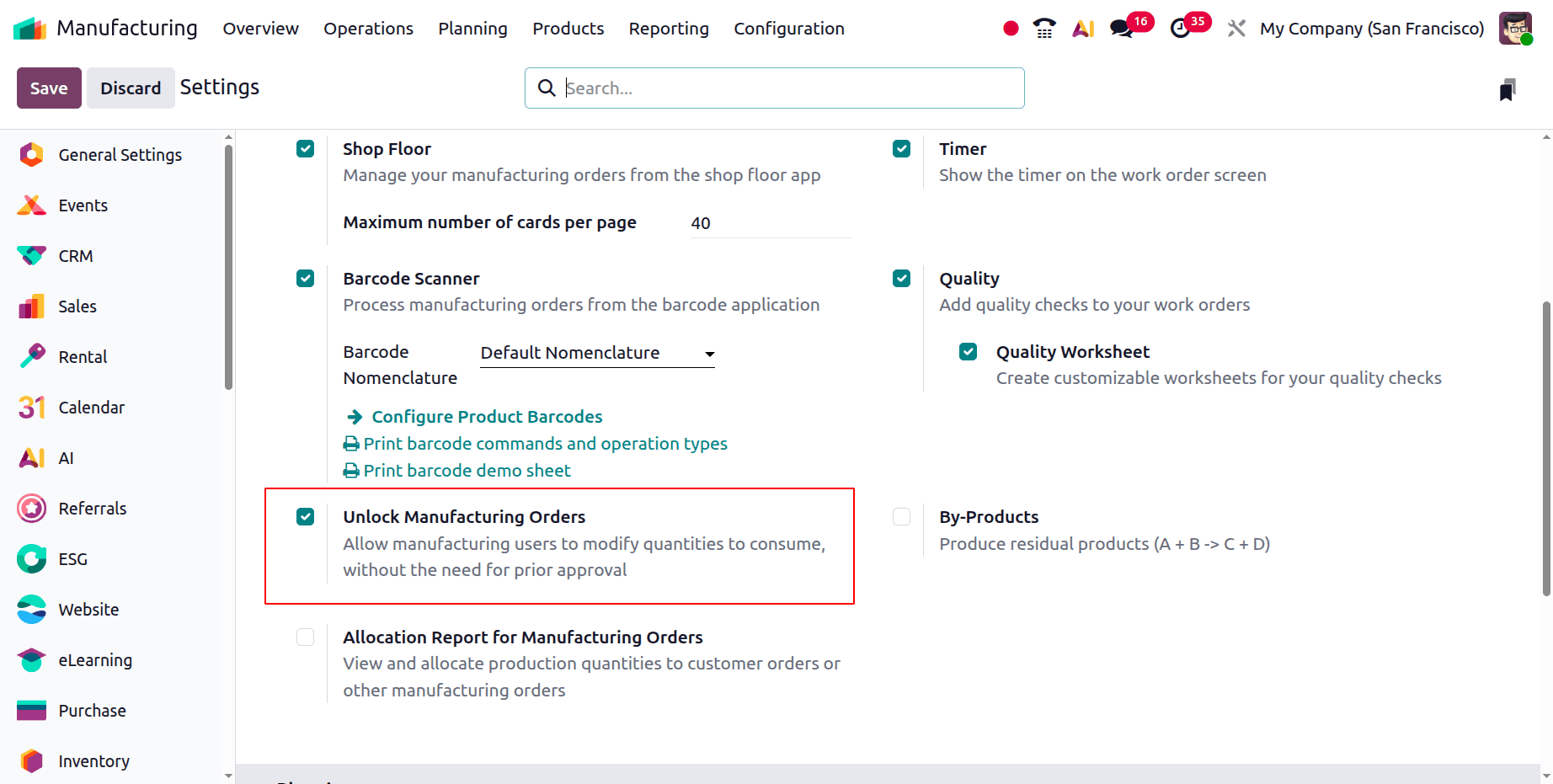This screenshot has height=784, width=1553.
Task: Click the bookmark icon near search bar
Action: tap(1508, 89)
